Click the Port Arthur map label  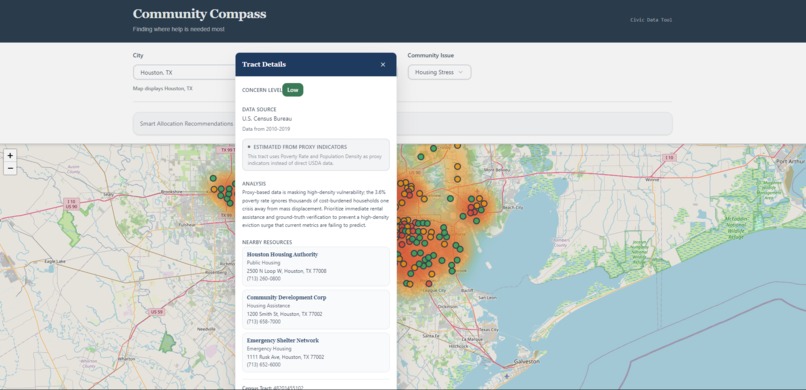[791, 161]
